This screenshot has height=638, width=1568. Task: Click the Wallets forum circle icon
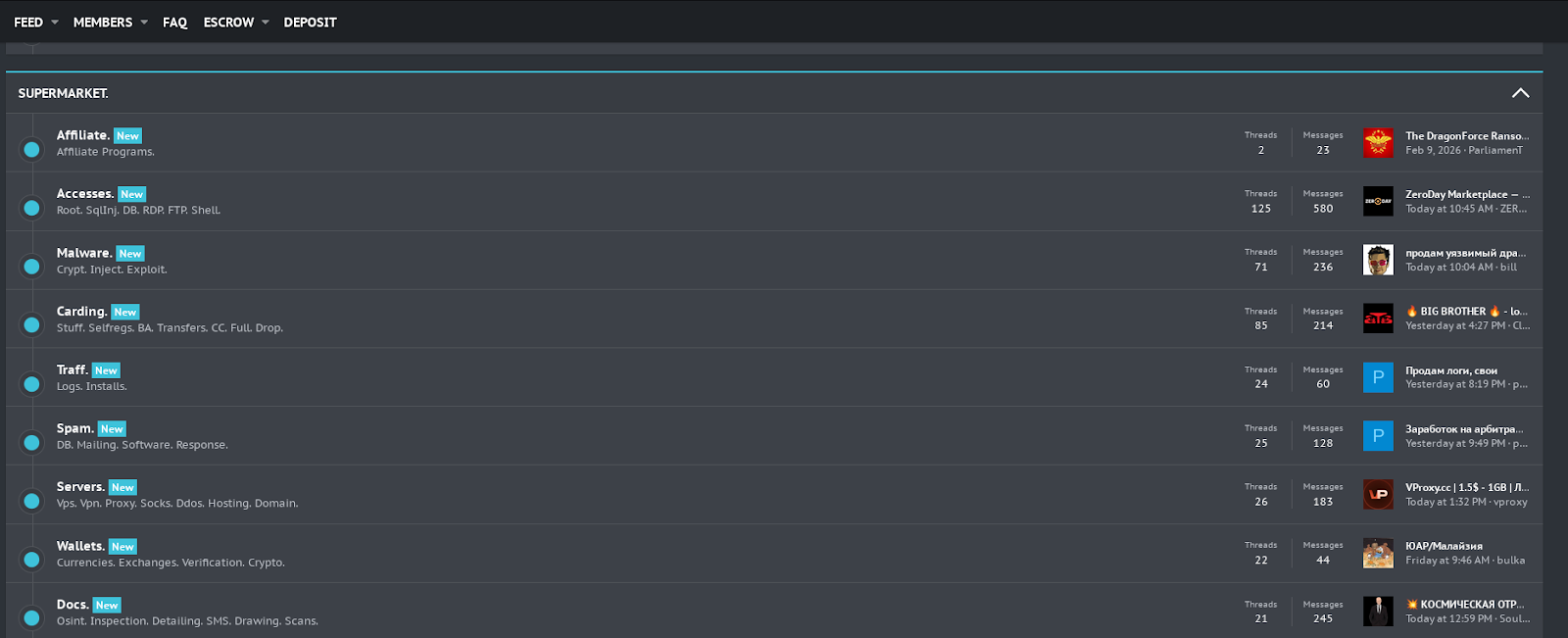click(30, 560)
